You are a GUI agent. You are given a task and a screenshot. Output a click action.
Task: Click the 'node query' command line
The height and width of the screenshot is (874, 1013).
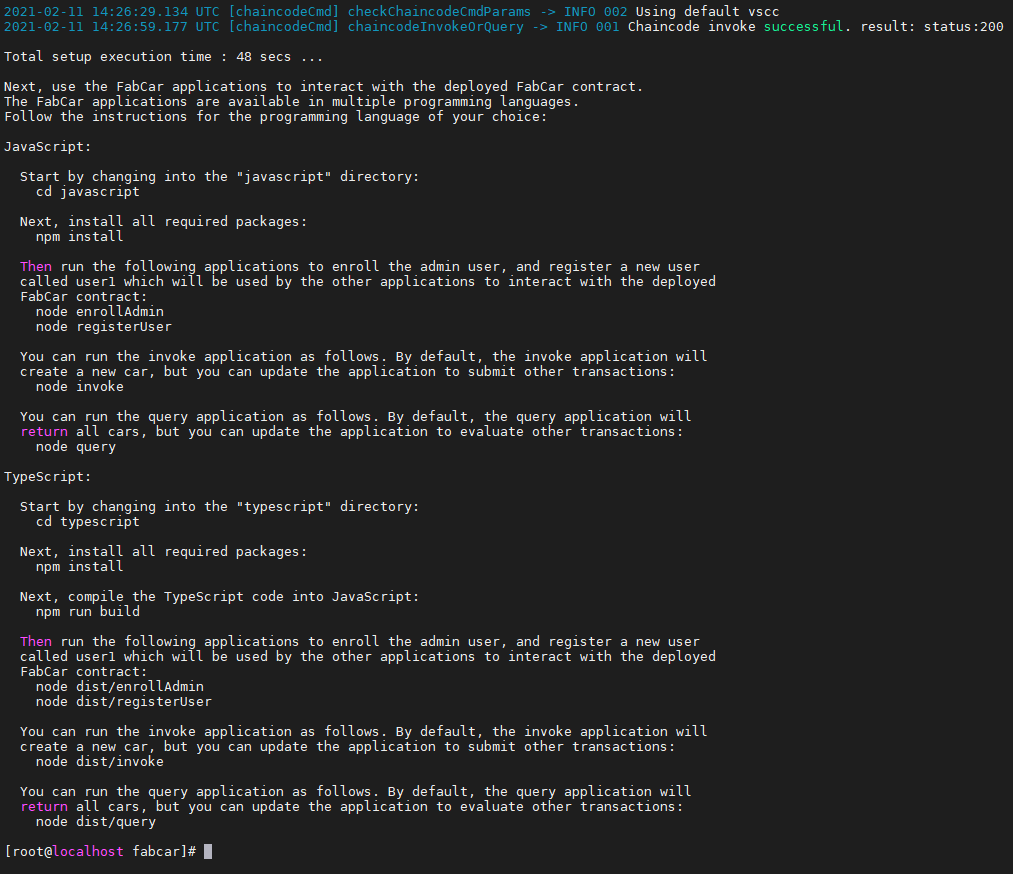tap(76, 447)
